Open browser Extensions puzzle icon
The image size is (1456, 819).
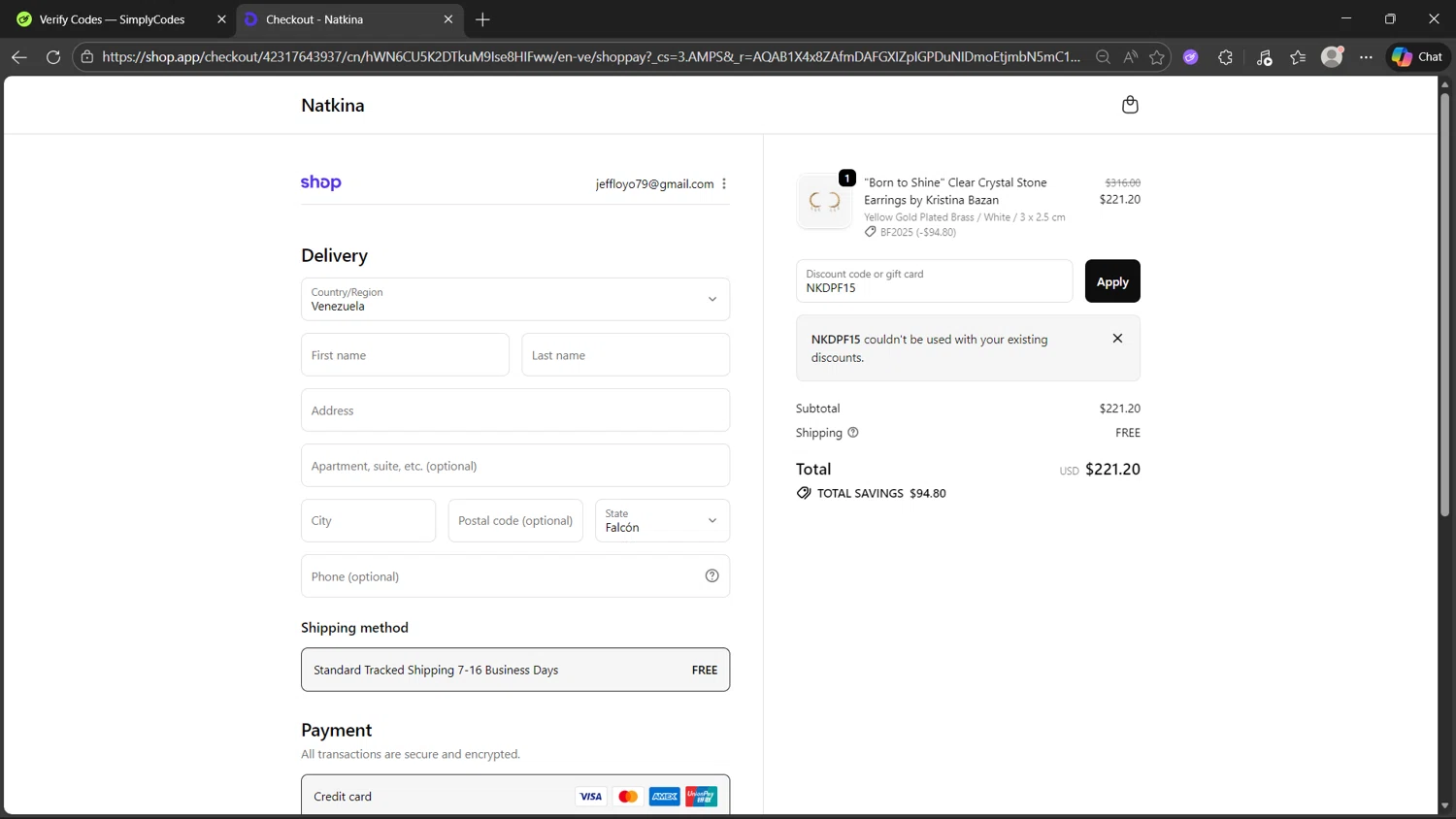[1226, 57]
